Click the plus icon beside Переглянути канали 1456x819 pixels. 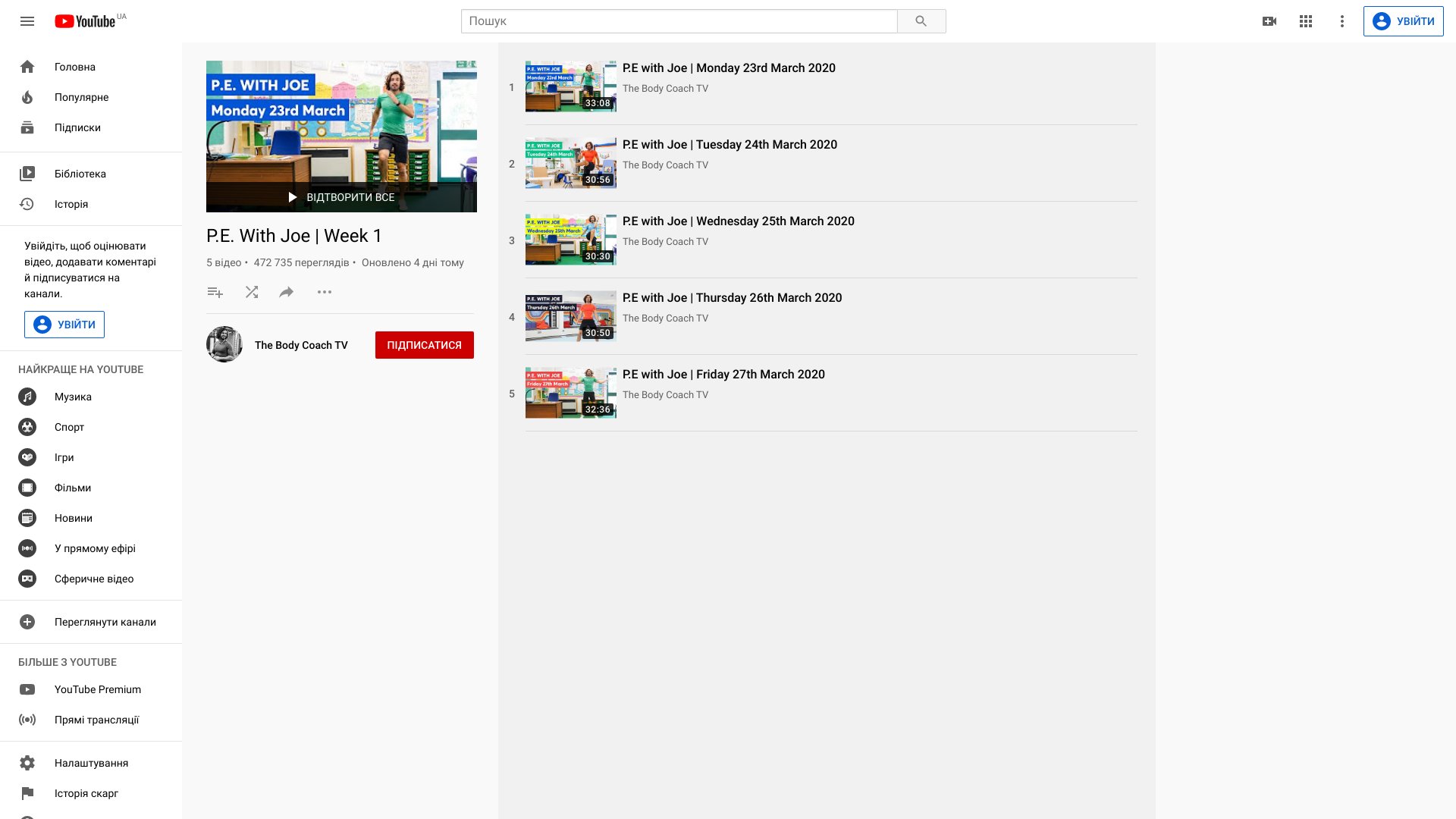[x=27, y=622]
